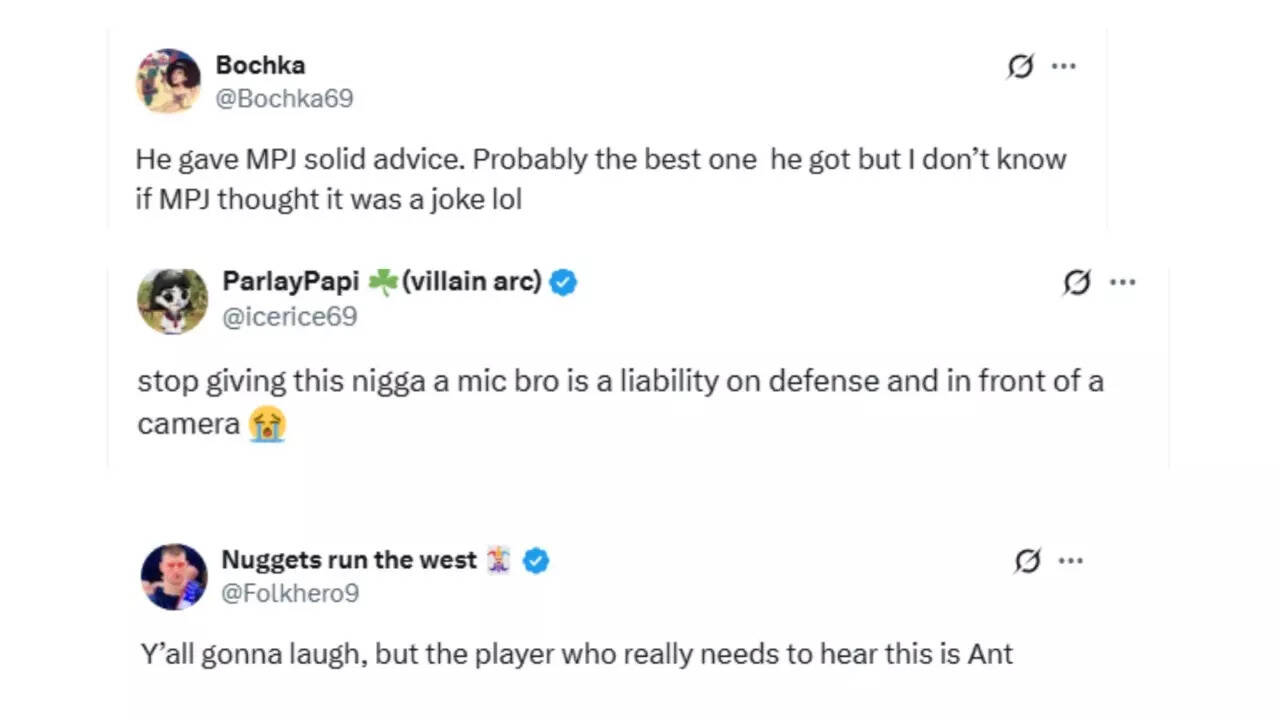
Task: Click the Grok actions icon on Bochka's tweet
Action: tap(1019, 66)
